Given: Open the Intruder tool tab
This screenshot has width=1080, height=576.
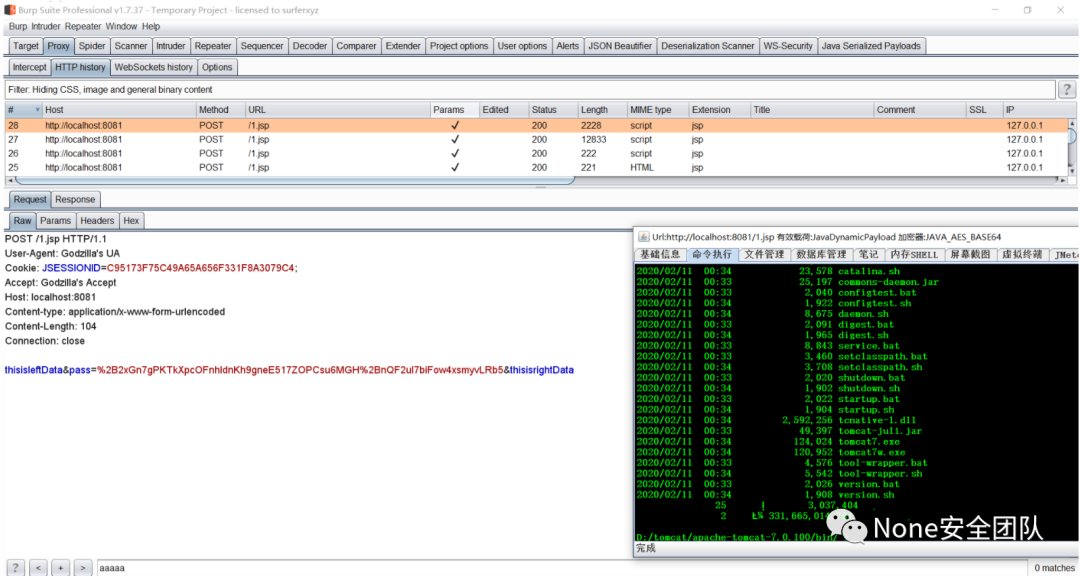Looking at the screenshot, I should (171, 46).
